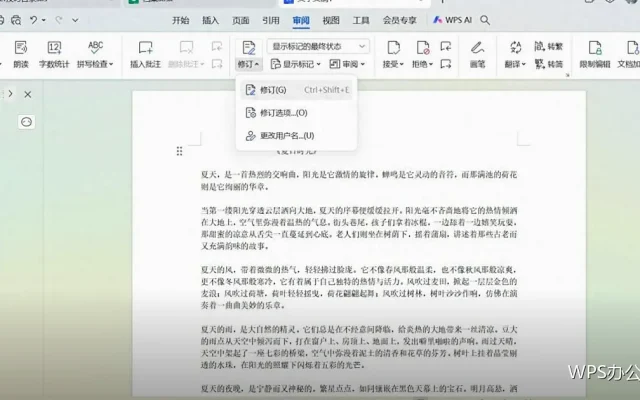Click the 翻译 translate icon
The image size is (640, 400).
click(x=516, y=48)
